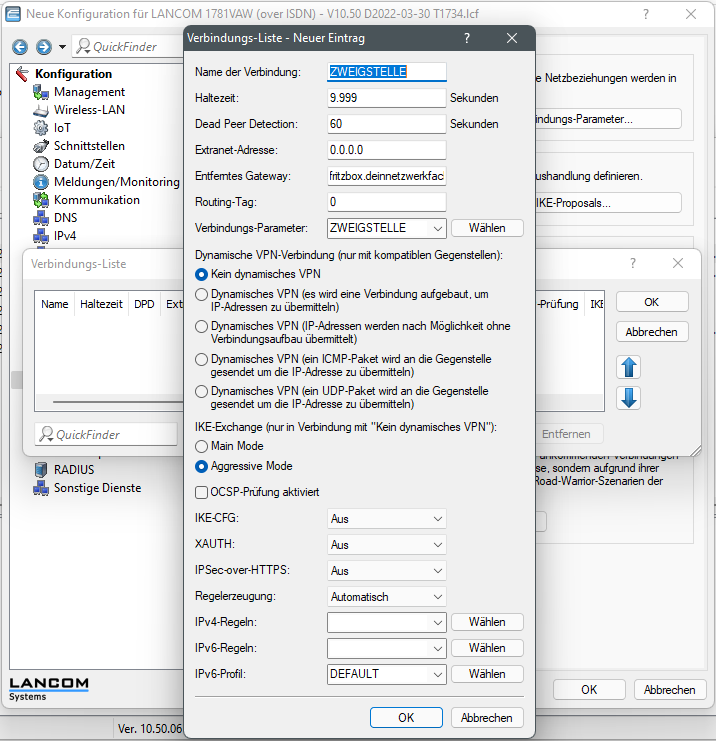
Task: Open the IKE-CFG dropdown
Action: click(x=386, y=518)
